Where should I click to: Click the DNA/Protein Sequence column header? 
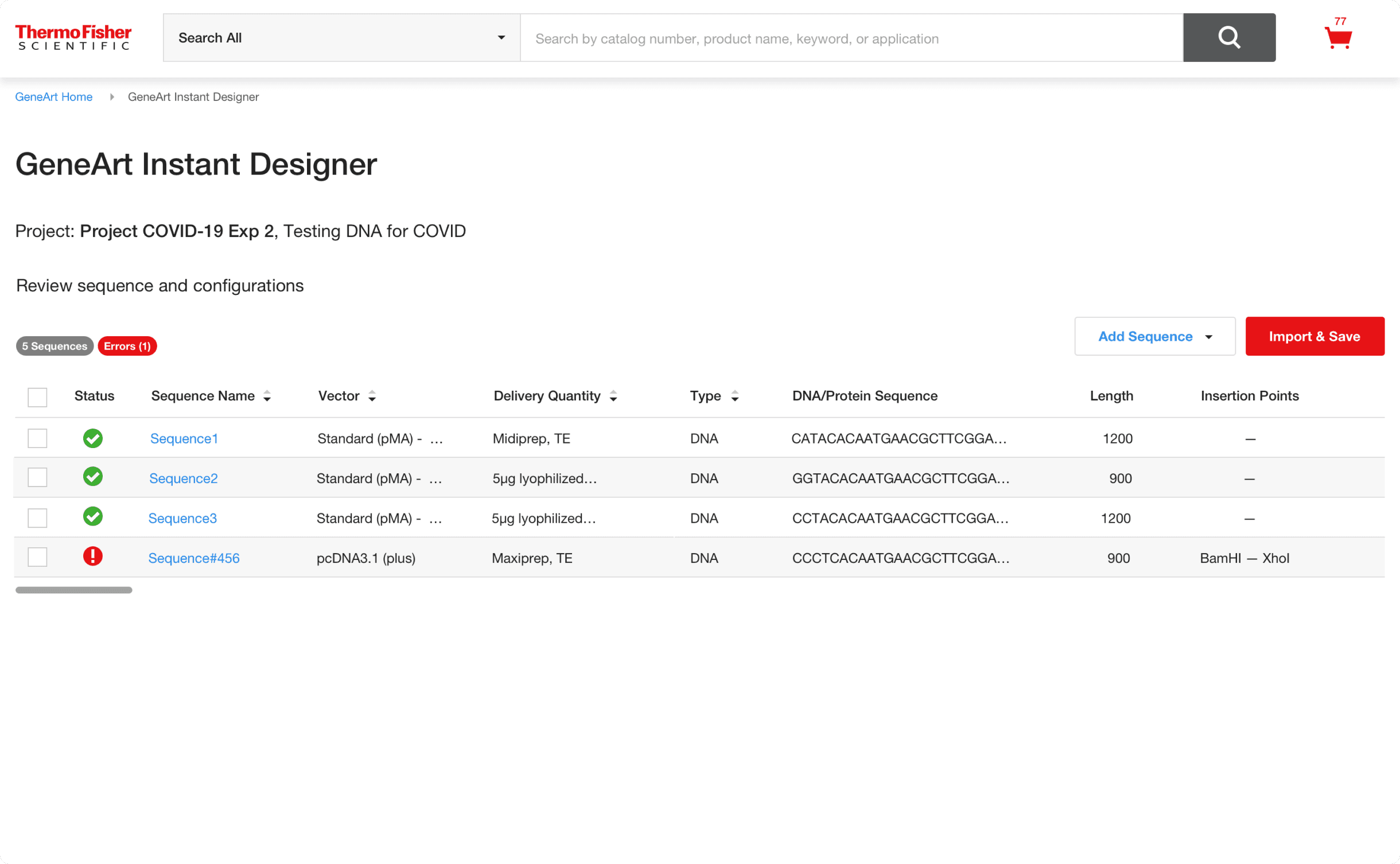click(x=865, y=396)
